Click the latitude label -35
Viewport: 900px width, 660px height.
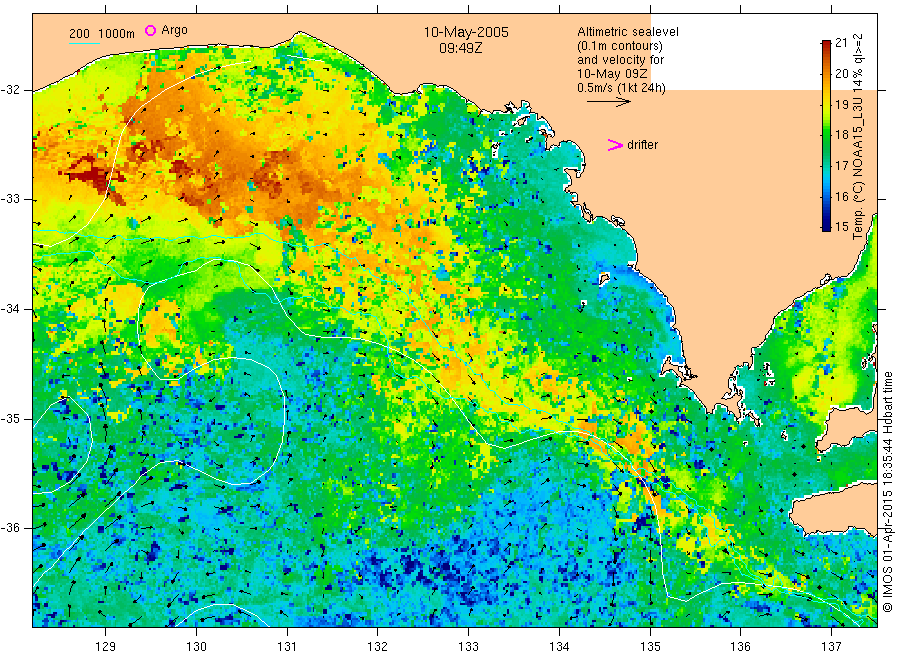point(10,418)
